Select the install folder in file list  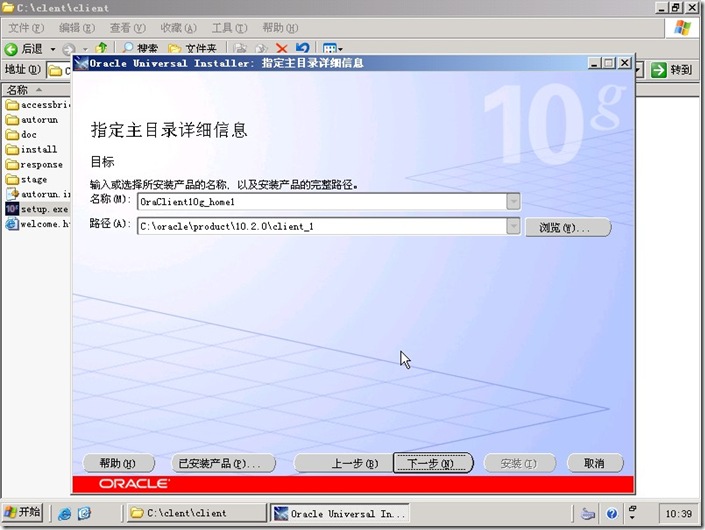(31, 150)
